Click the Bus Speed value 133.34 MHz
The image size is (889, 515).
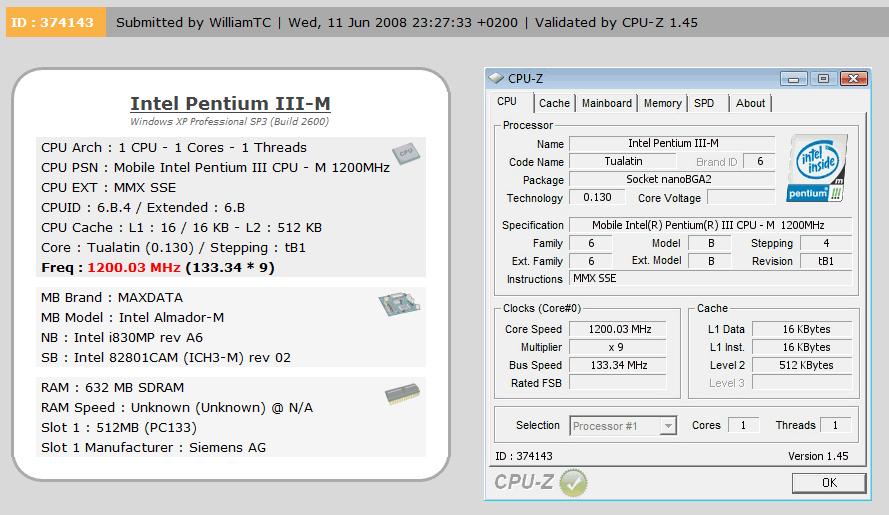618,365
